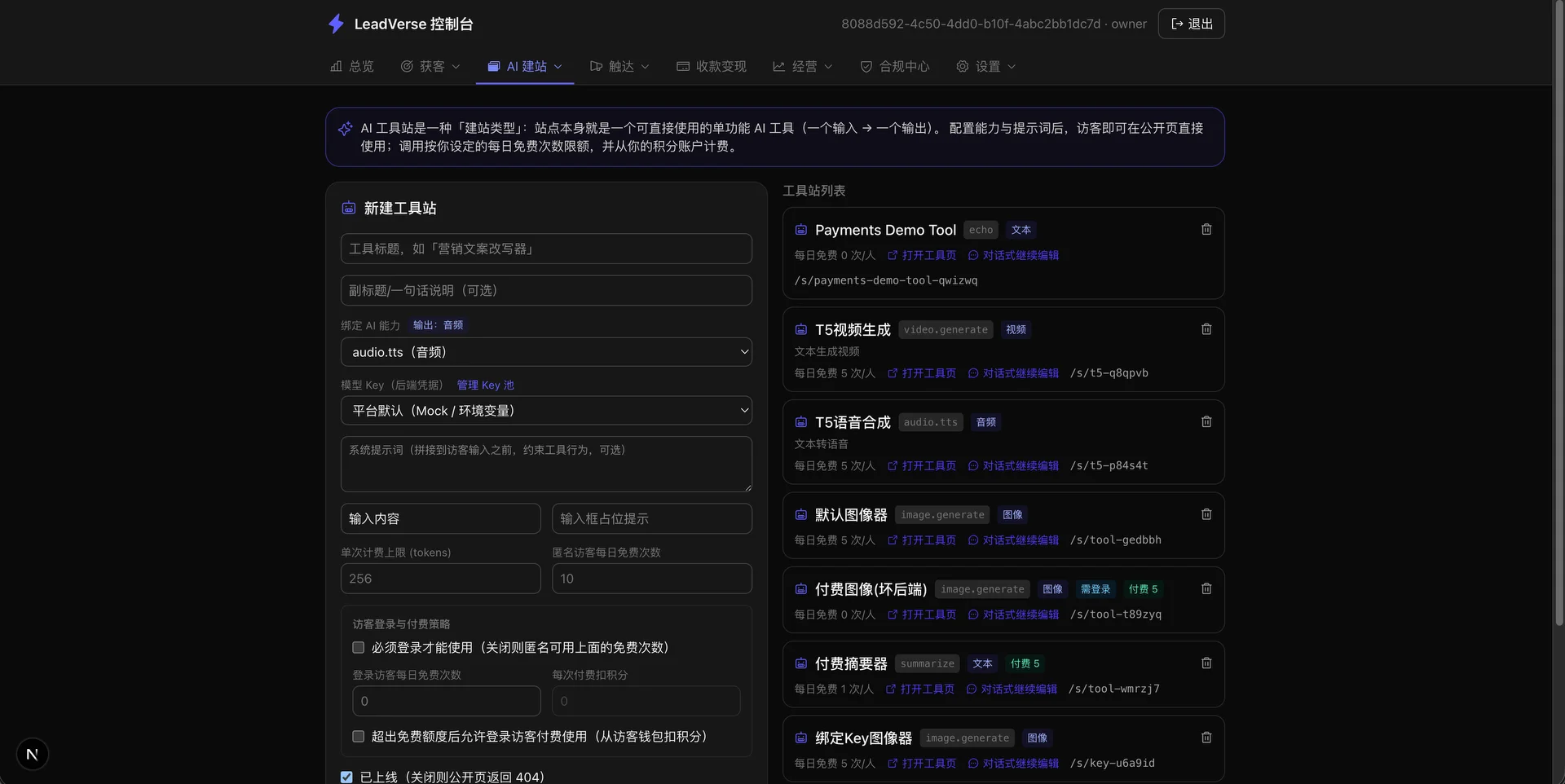1565x784 pixels.
Task: Click the page vertical scrollbar
Action: 1558,314
